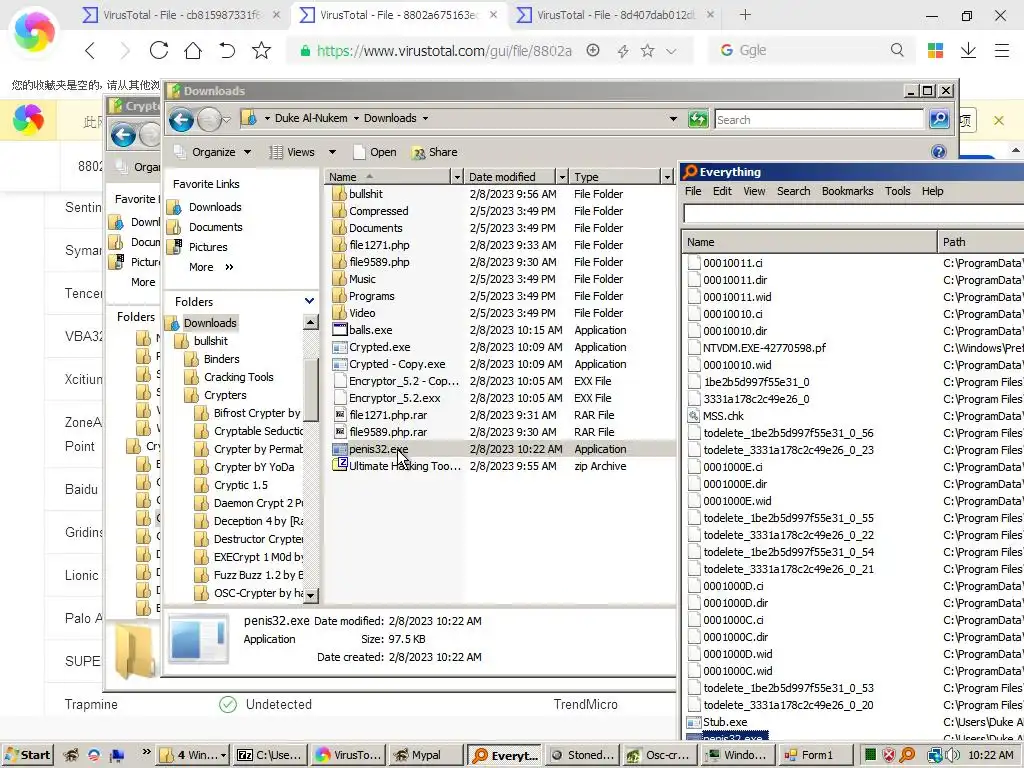The image size is (1024, 768).
Task: Open Documents favorite link
Action: 216,227
